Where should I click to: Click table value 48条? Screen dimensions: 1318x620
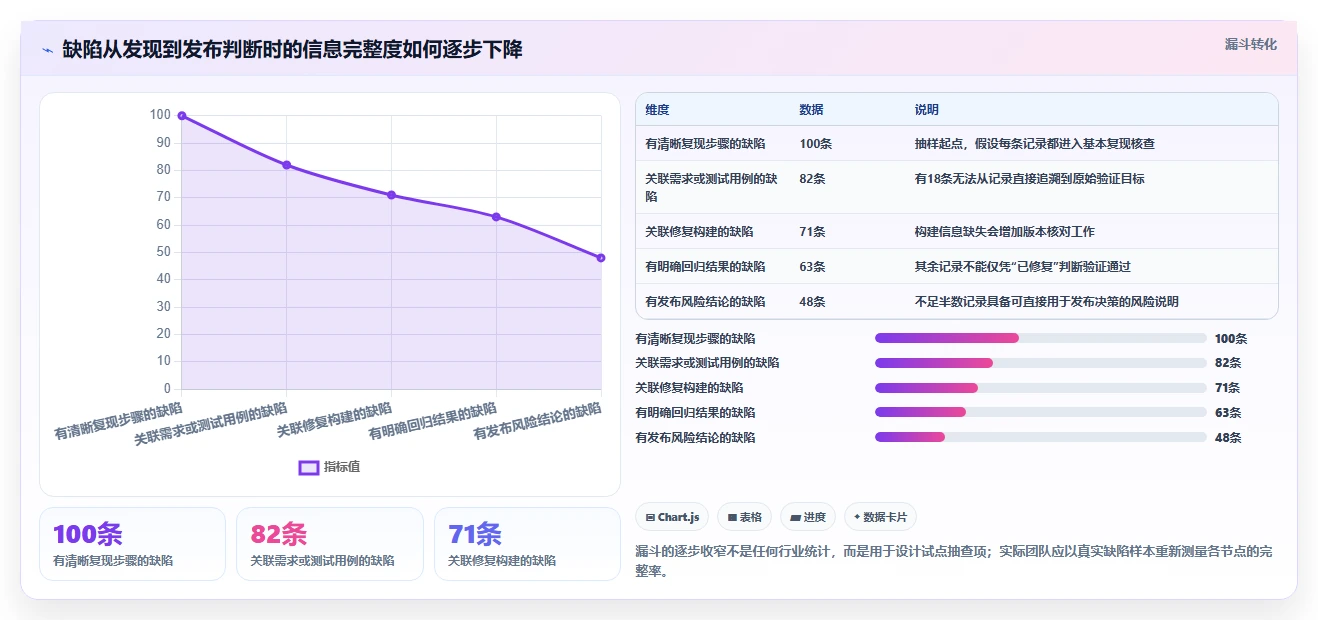[x=812, y=302]
